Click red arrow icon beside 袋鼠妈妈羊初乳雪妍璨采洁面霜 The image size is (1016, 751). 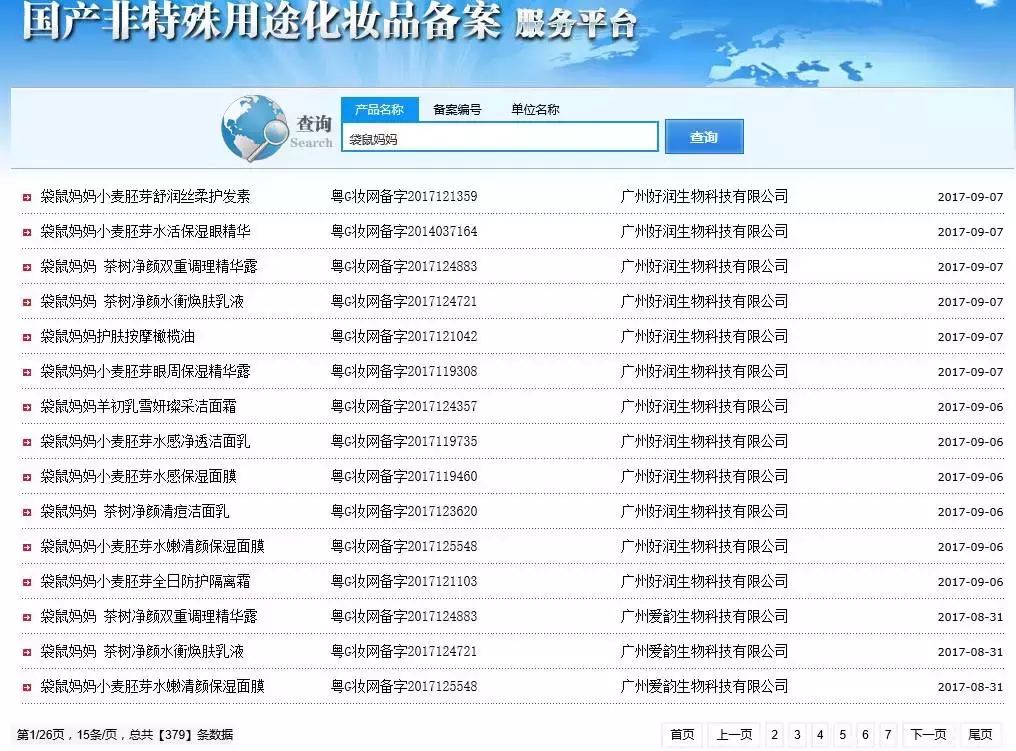pyautogui.click(x=27, y=407)
